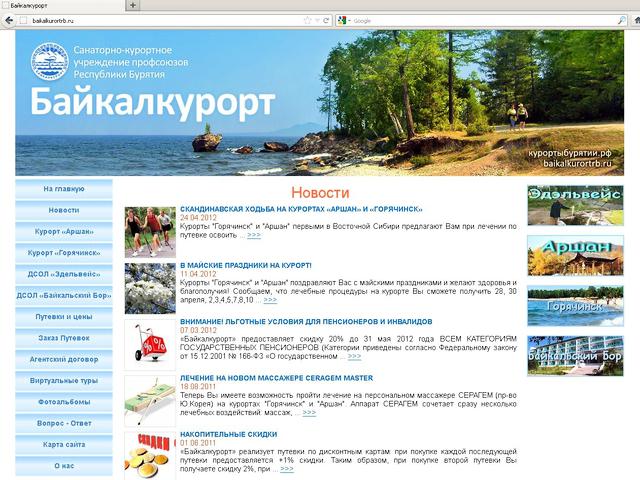The width and height of the screenshot is (640, 480).
Task: Open В майские праздники на курорт headline
Action: click(x=246, y=265)
